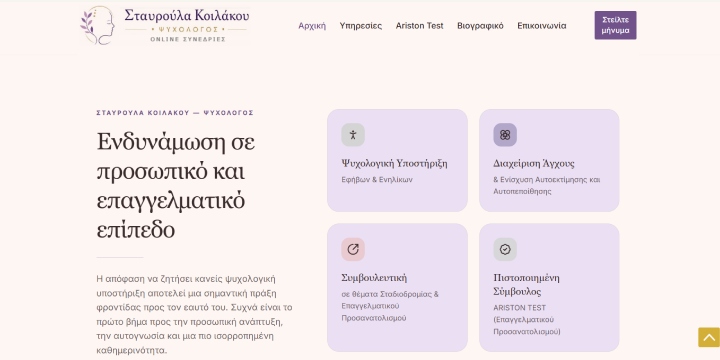Click the Στείλτε μήνυμα button
The image size is (720, 360).
[x=615, y=25]
